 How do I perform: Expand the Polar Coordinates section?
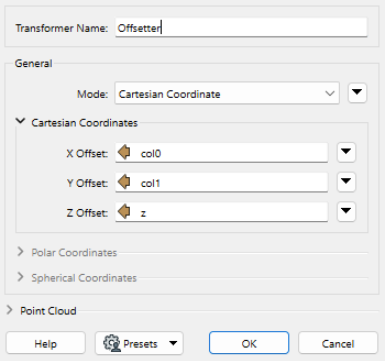pyautogui.click(x=21, y=252)
